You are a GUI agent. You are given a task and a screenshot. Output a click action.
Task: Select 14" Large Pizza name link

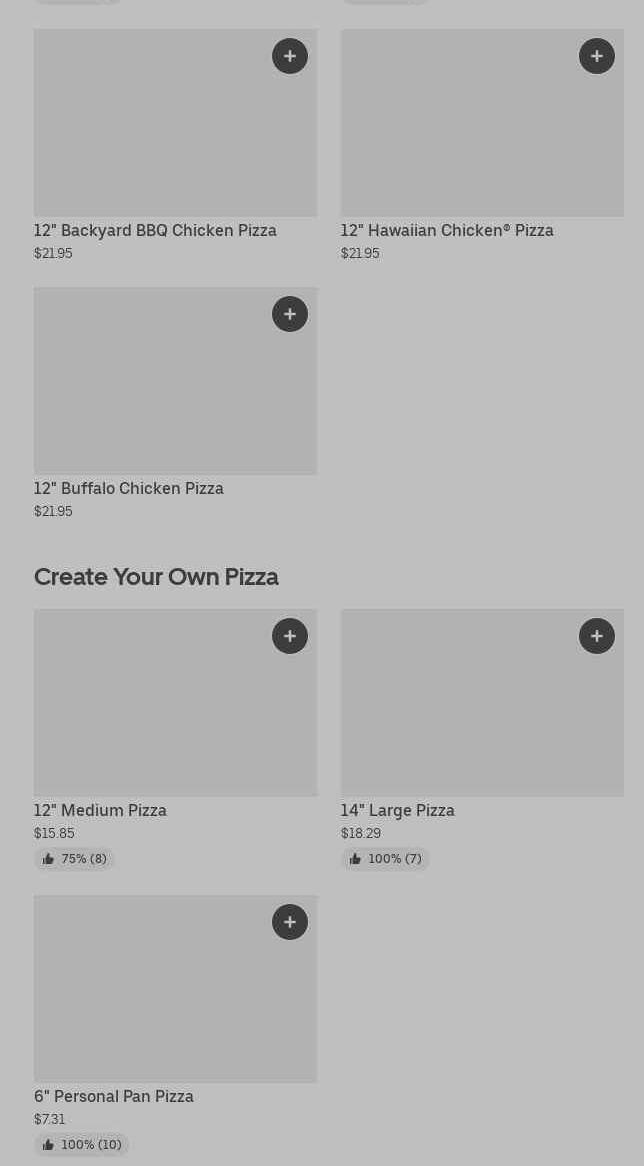point(397,811)
